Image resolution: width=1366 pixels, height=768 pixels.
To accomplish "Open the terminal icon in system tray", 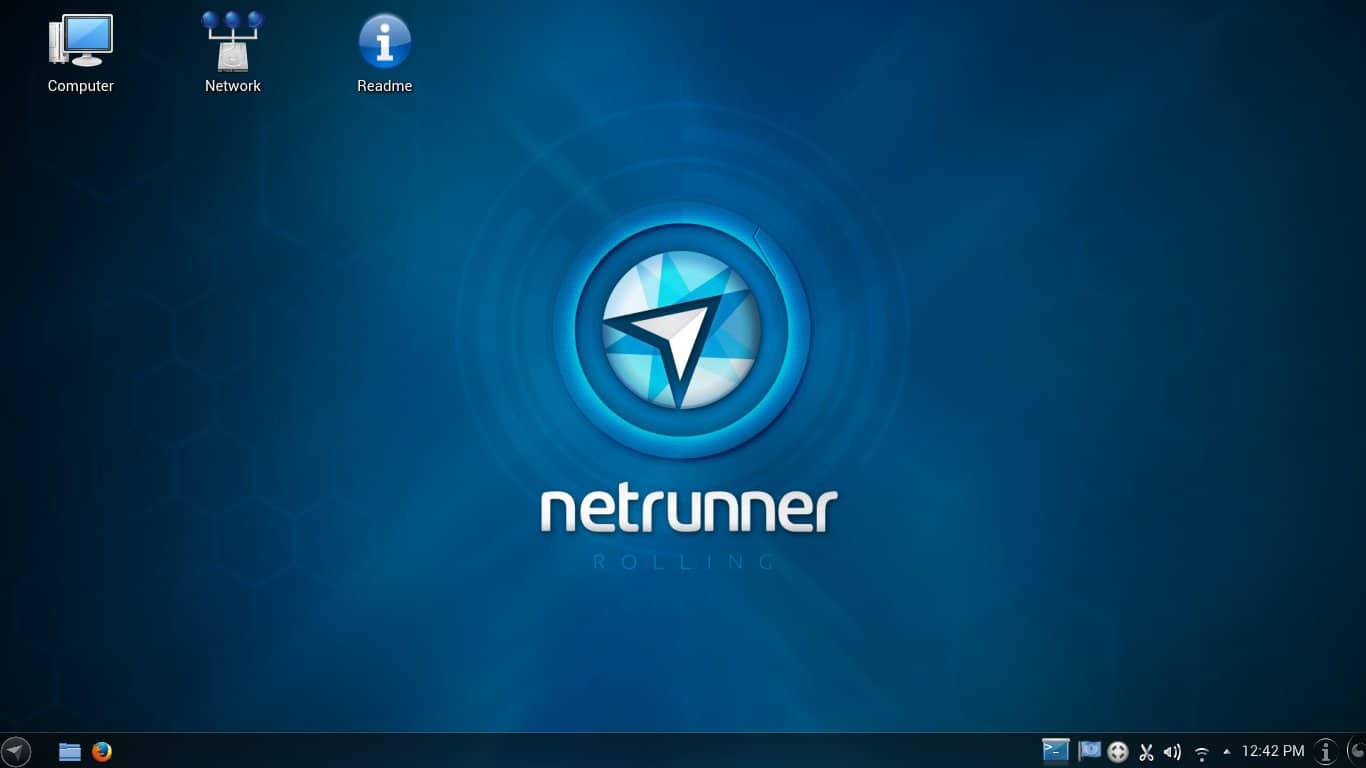I will pyautogui.click(x=1056, y=751).
